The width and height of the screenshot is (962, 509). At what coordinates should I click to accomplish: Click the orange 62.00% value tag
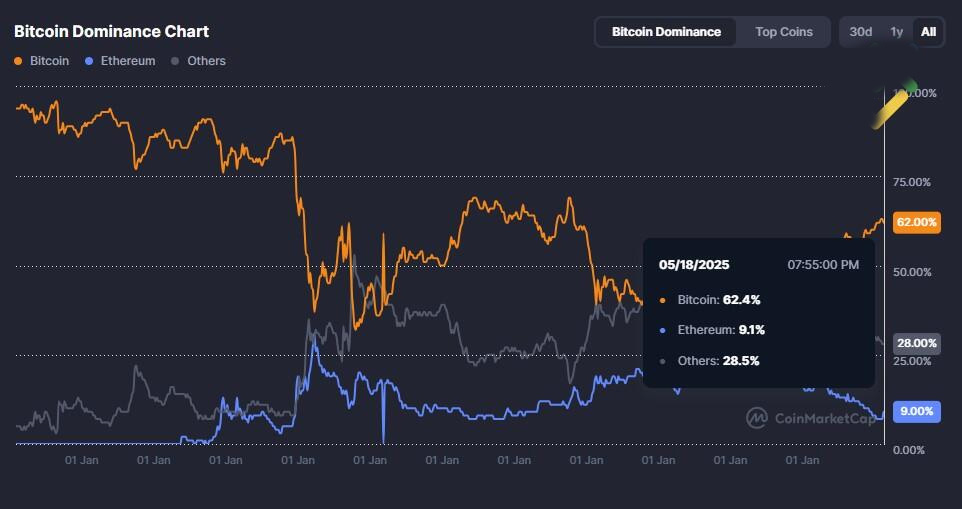tap(916, 222)
